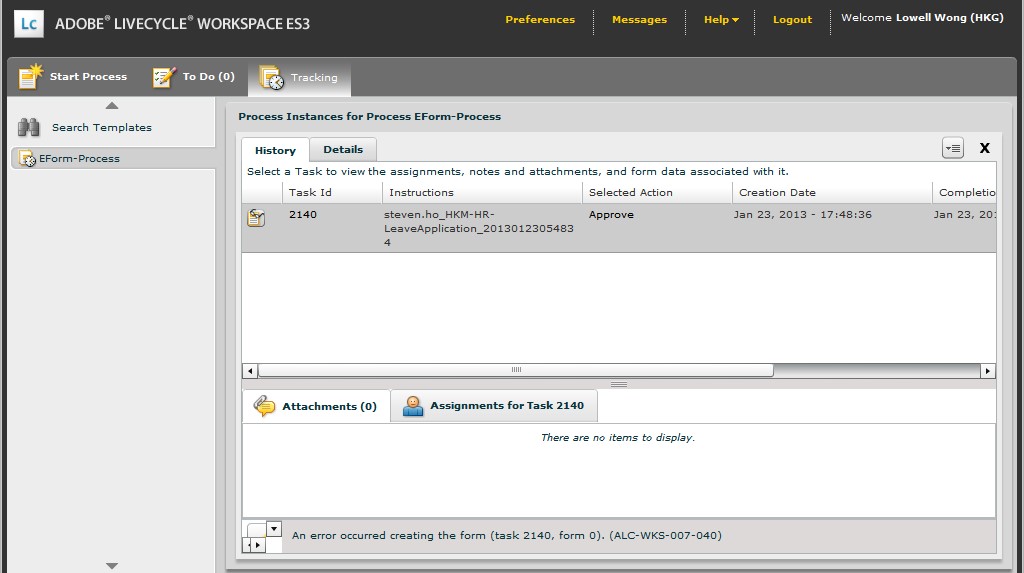The height and width of the screenshot is (573, 1024).
Task: Click the To Do pencil checklist icon
Action: coord(164,77)
